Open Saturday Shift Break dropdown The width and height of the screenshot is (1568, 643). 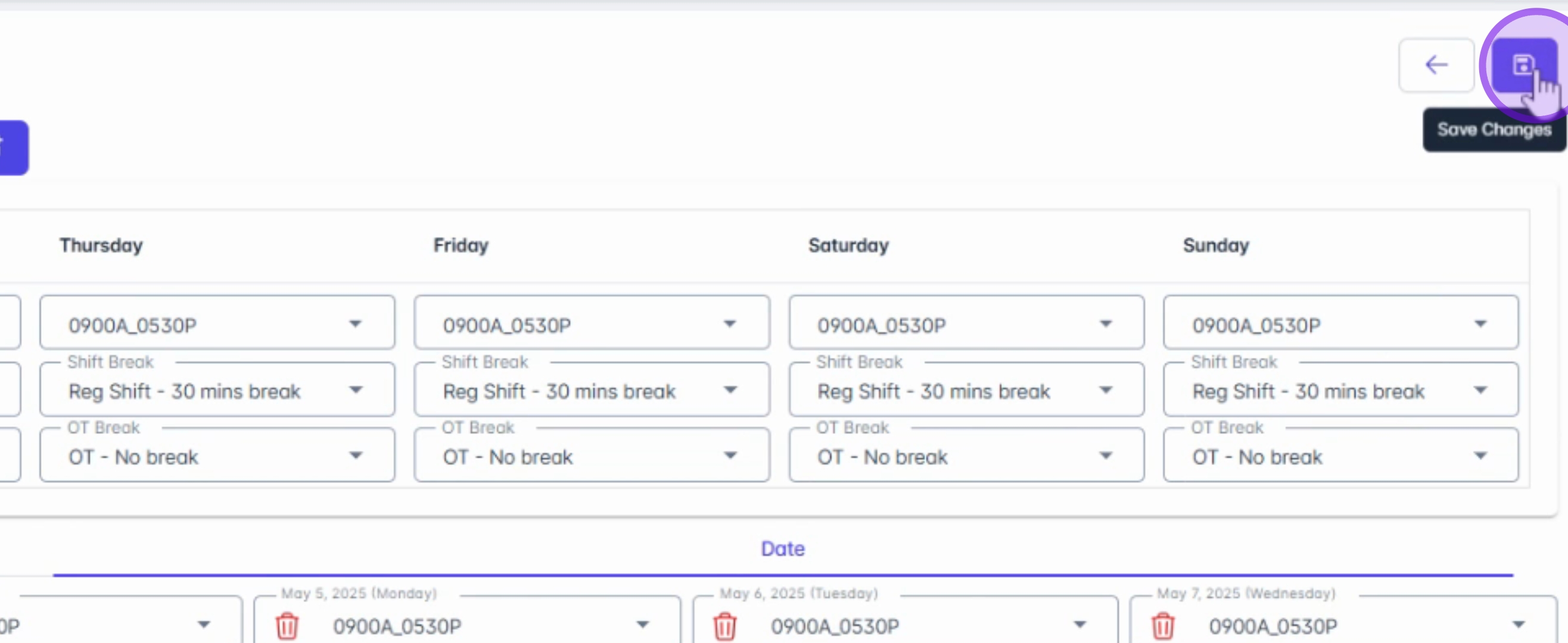1105,390
